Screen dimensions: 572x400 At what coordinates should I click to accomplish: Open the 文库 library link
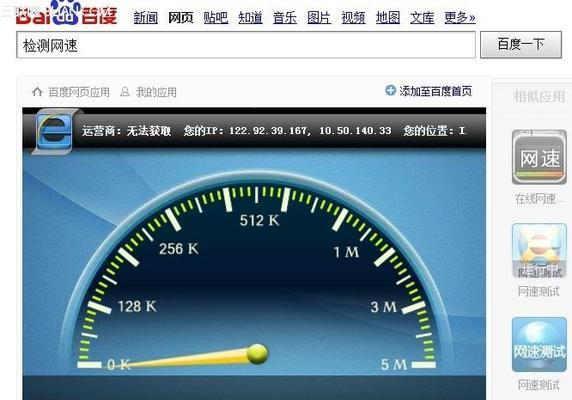(x=422, y=18)
